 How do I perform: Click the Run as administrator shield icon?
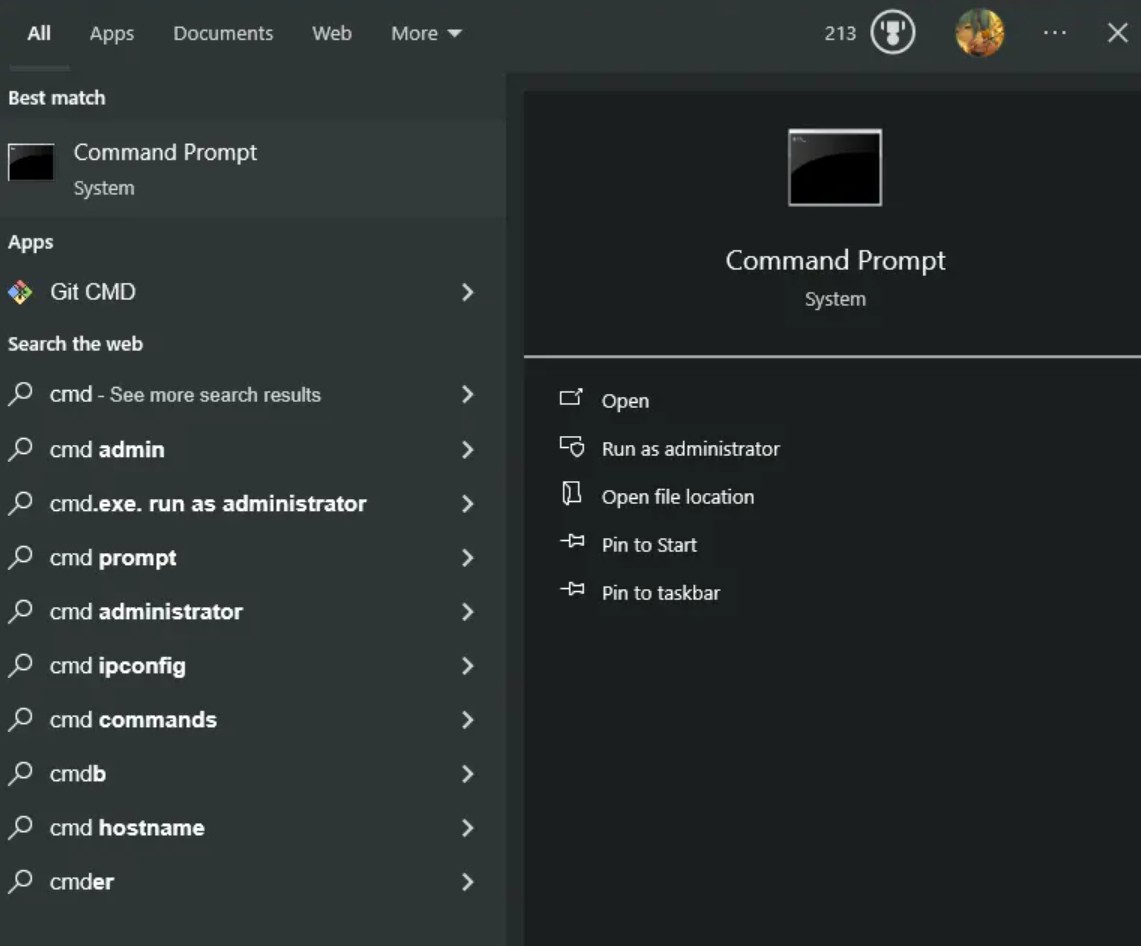click(x=571, y=446)
